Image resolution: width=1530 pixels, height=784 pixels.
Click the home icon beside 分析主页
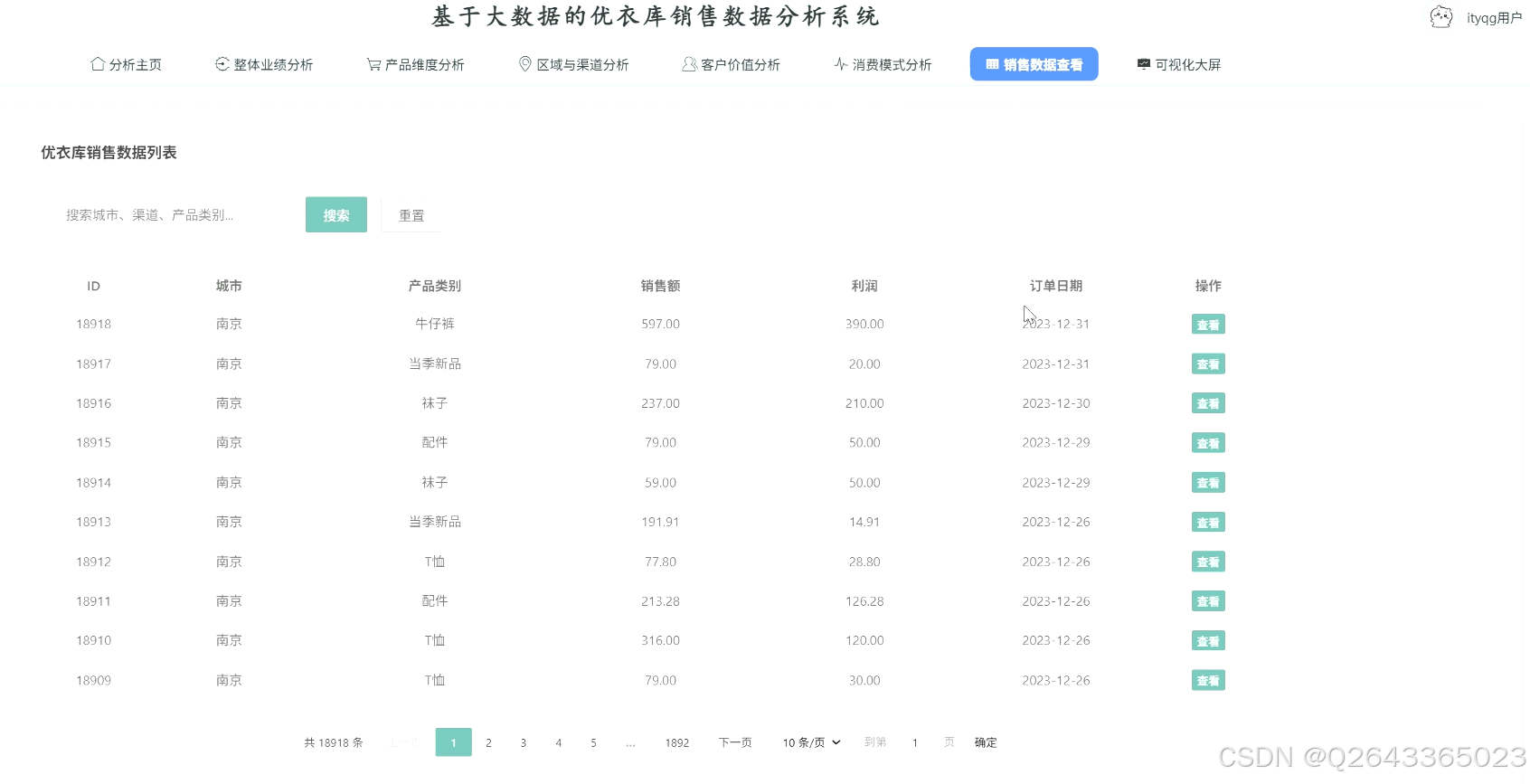98,64
